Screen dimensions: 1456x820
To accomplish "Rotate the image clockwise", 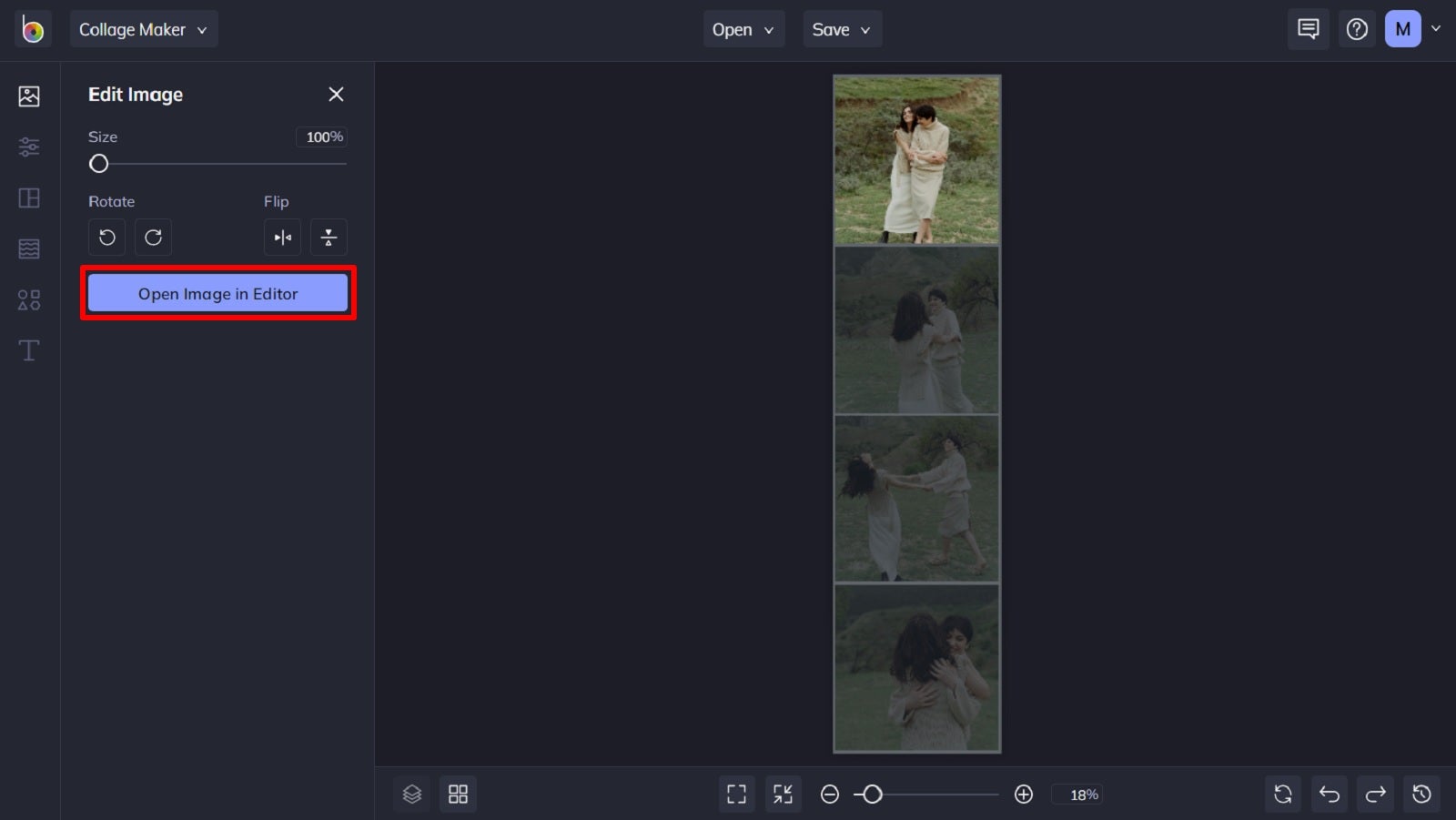I will [153, 237].
